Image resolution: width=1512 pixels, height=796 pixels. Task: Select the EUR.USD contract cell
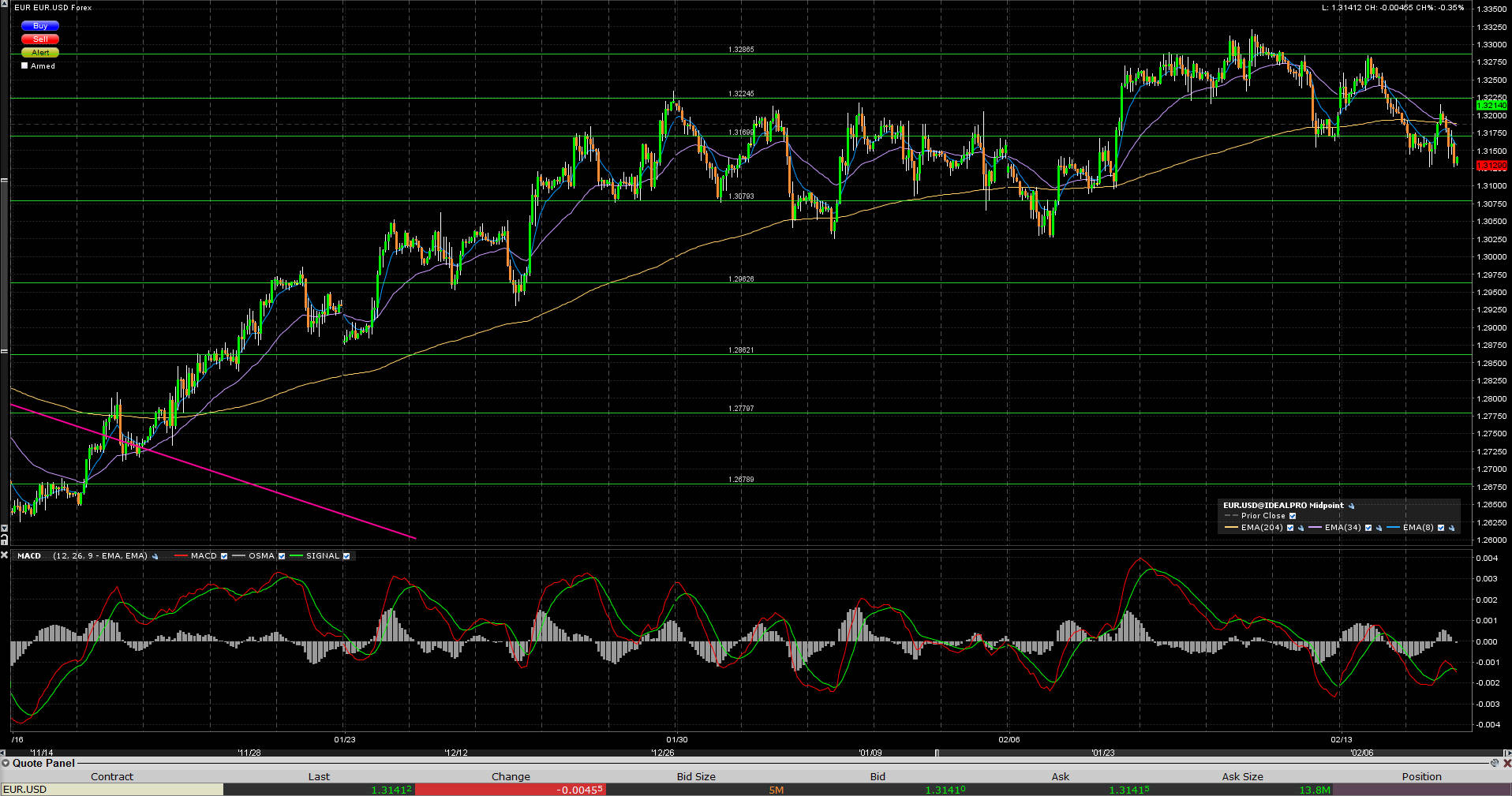click(112, 790)
